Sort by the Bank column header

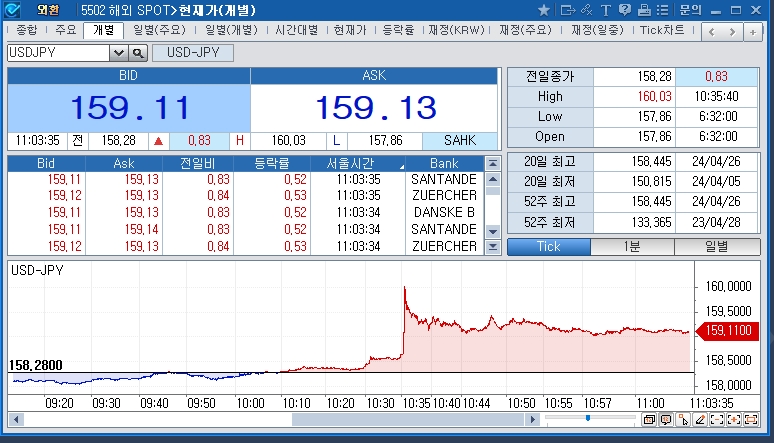point(444,163)
